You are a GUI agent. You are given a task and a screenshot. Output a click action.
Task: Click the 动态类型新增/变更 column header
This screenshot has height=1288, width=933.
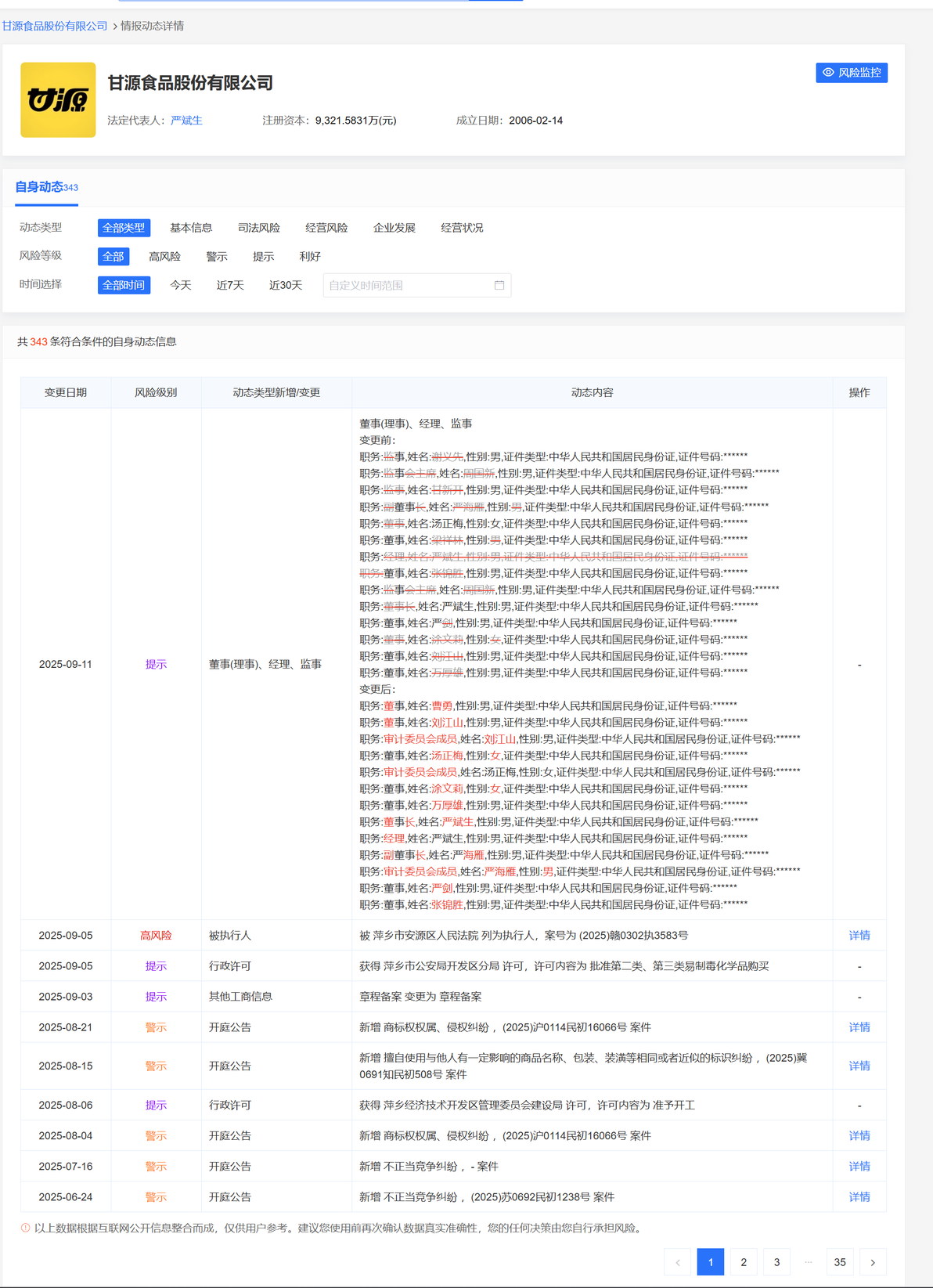point(276,392)
